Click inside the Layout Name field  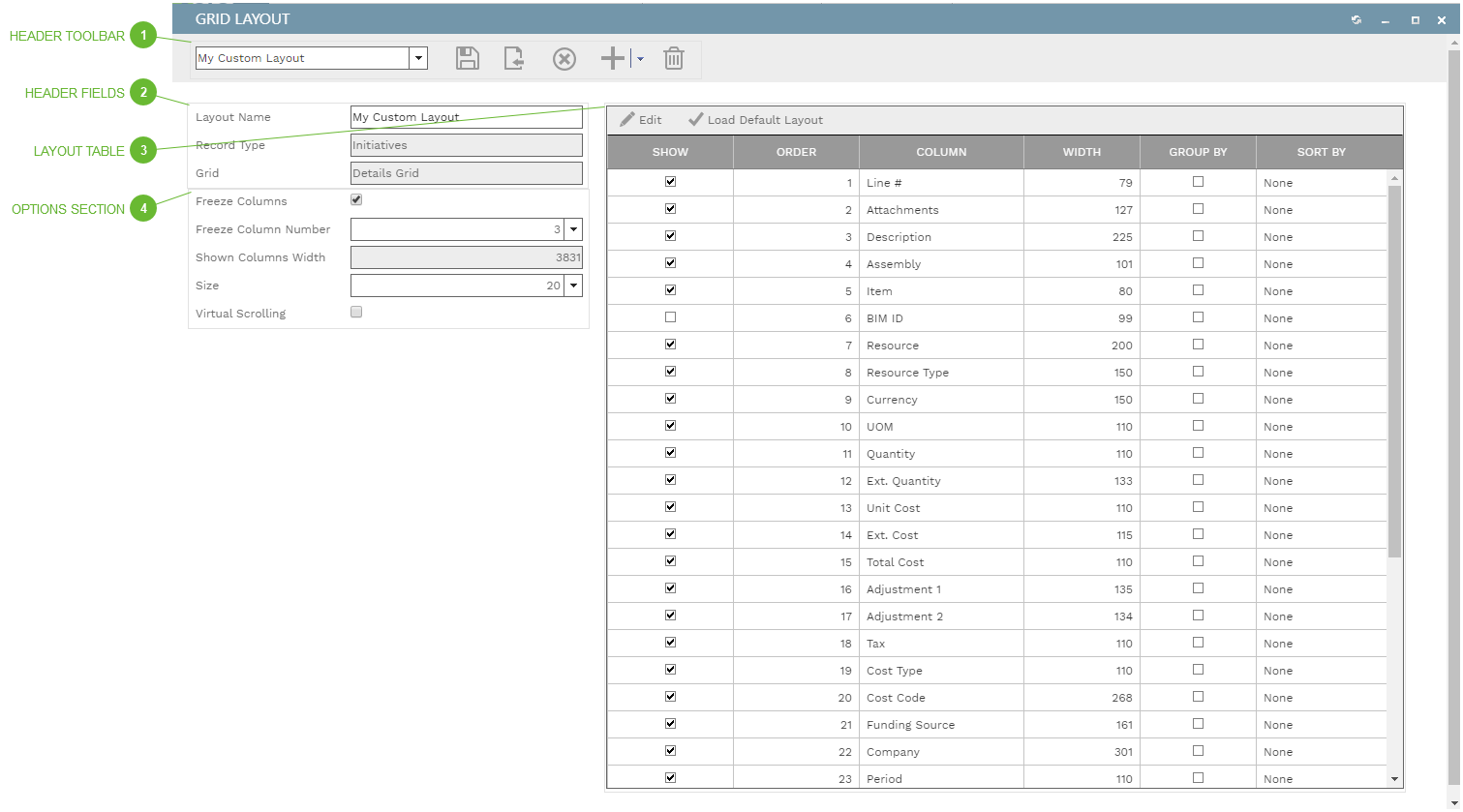click(465, 117)
